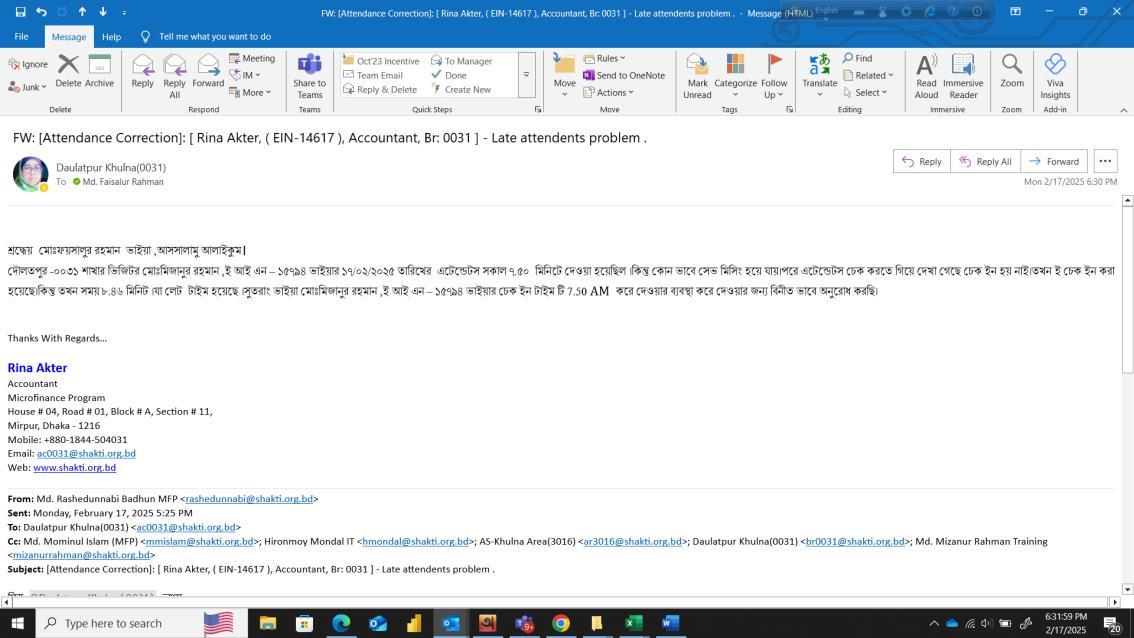Go to next item down arrow
This screenshot has width=1134, height=638.
(x=103, y=12)
